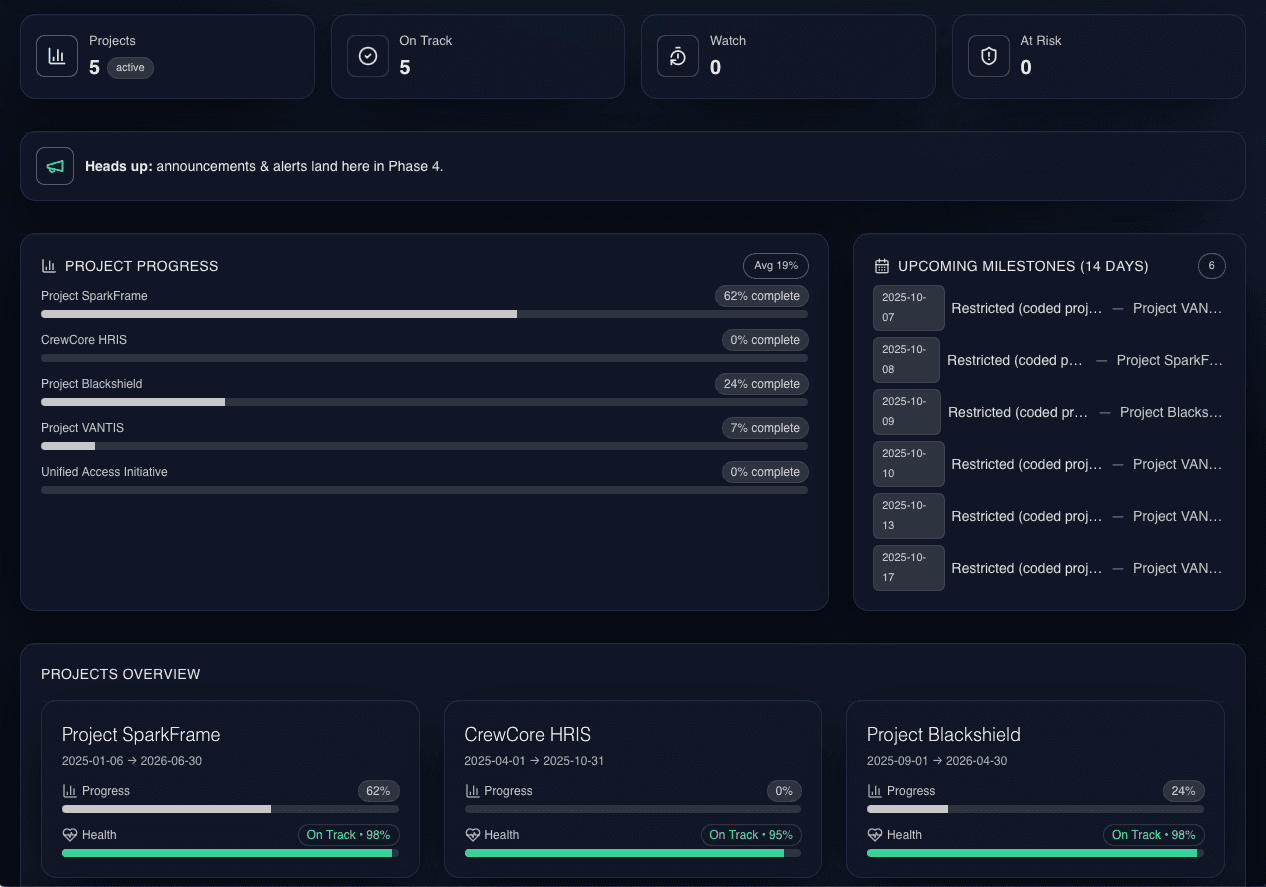This screenshot has height=887, width=1266.
Task: Click the truncated Project SparkF milestone entry
Action: pyautogui.click(x=1169, y=360)
